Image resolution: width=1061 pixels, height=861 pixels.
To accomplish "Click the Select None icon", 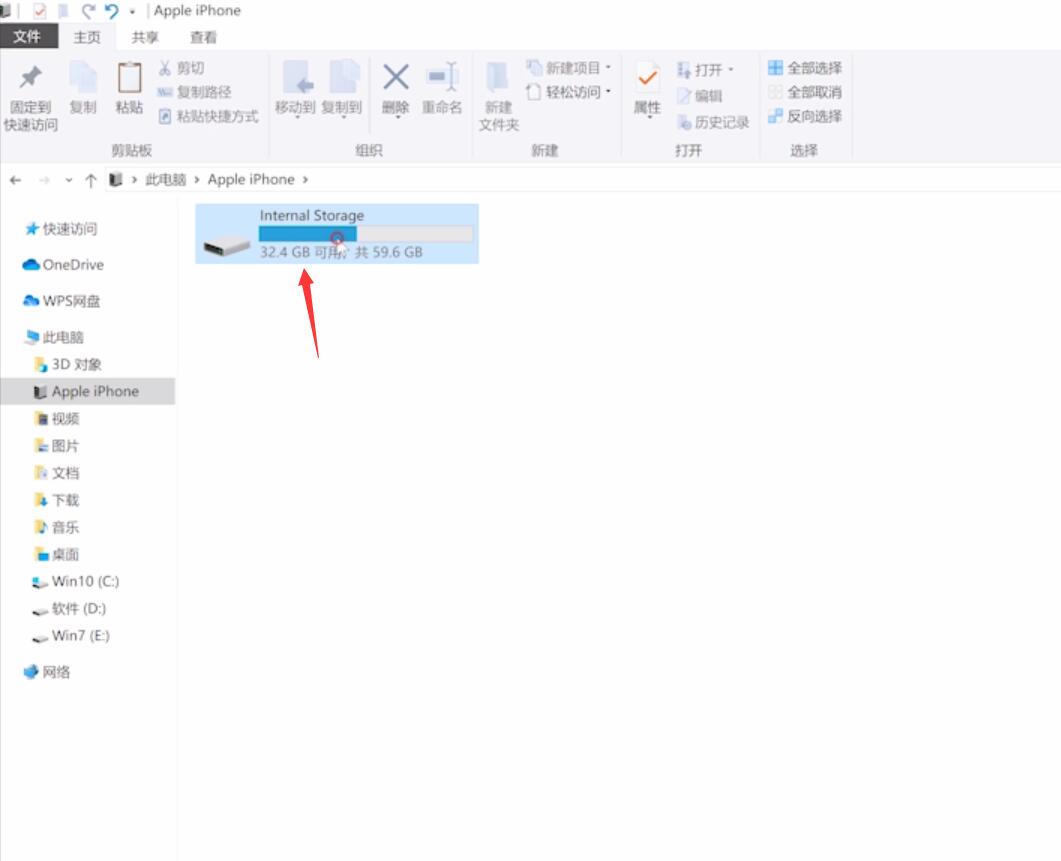I will [775, 92].
